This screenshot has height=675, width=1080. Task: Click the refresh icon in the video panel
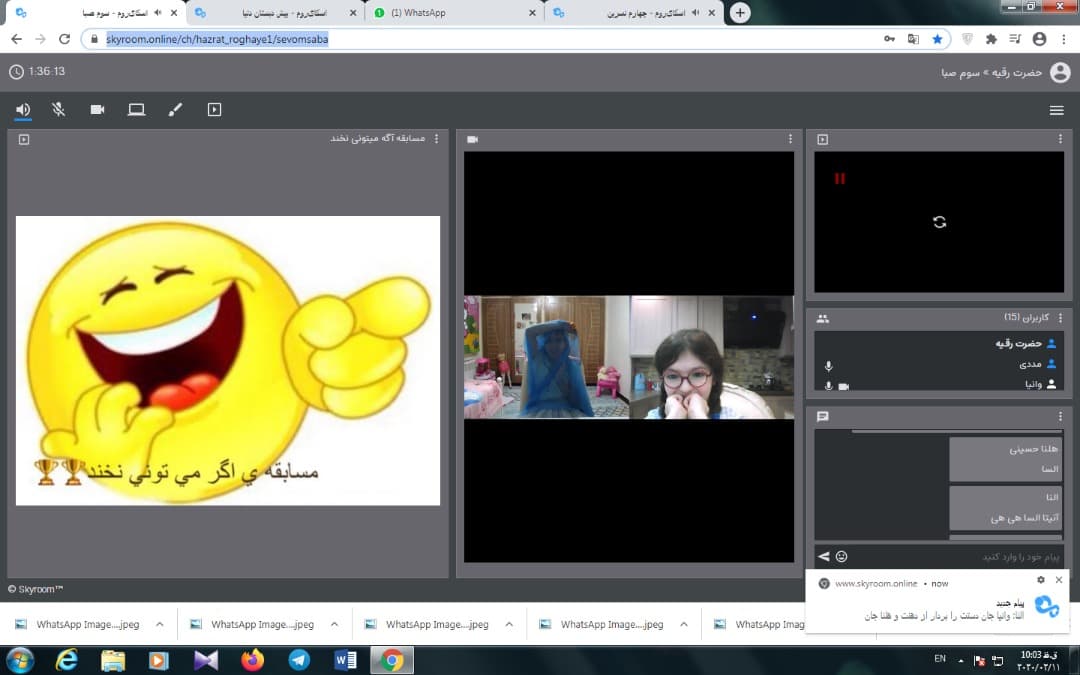coord(939,222)
